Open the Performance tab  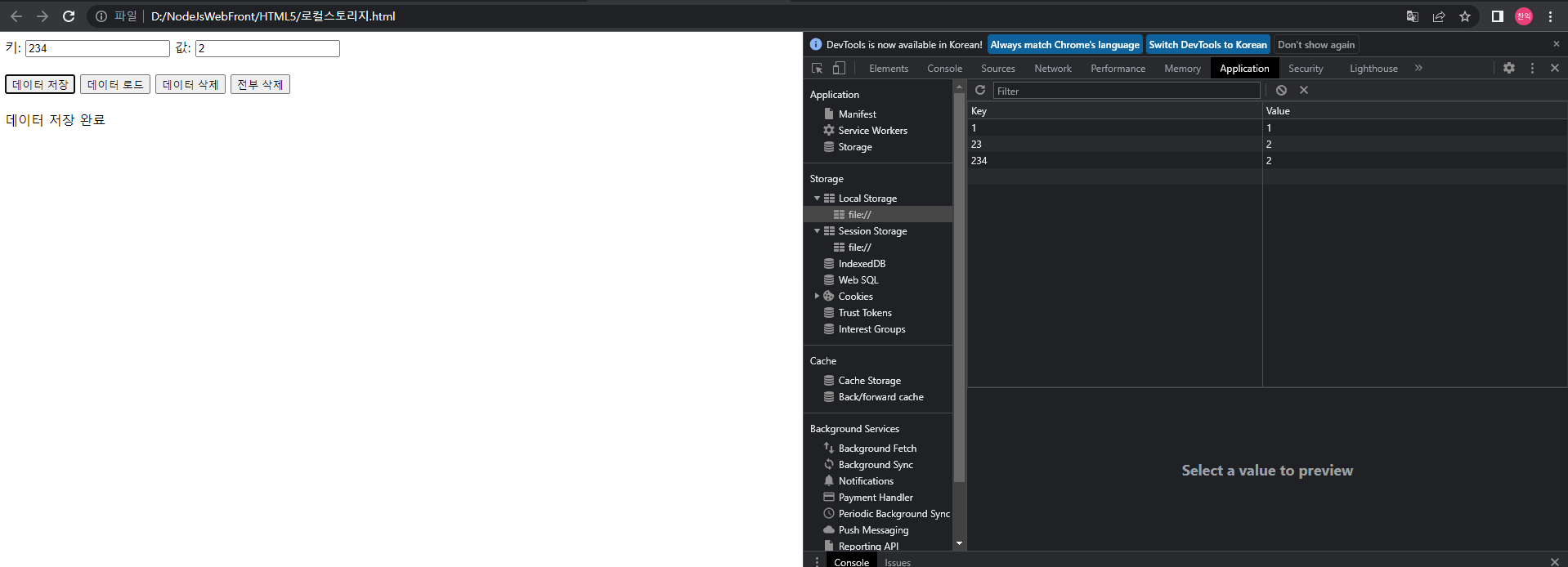(1118, 69)
